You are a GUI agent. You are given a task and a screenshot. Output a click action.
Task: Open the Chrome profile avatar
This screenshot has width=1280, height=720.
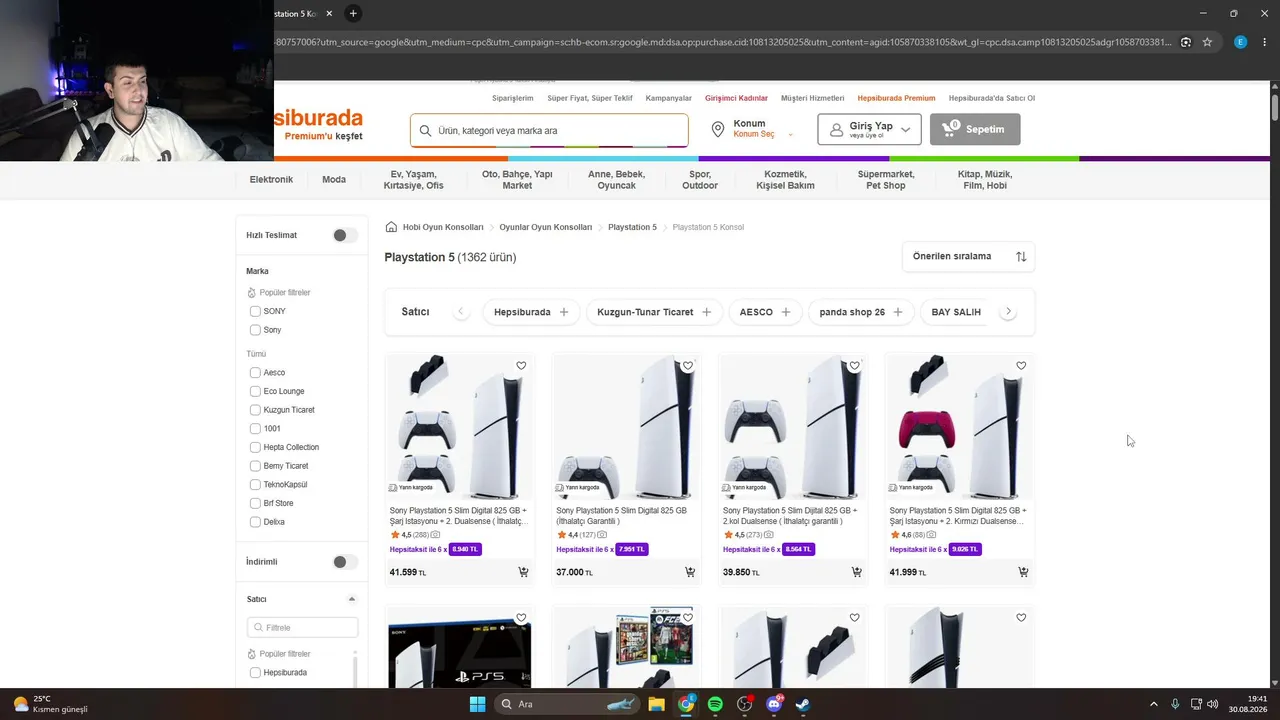point(1240,42)
